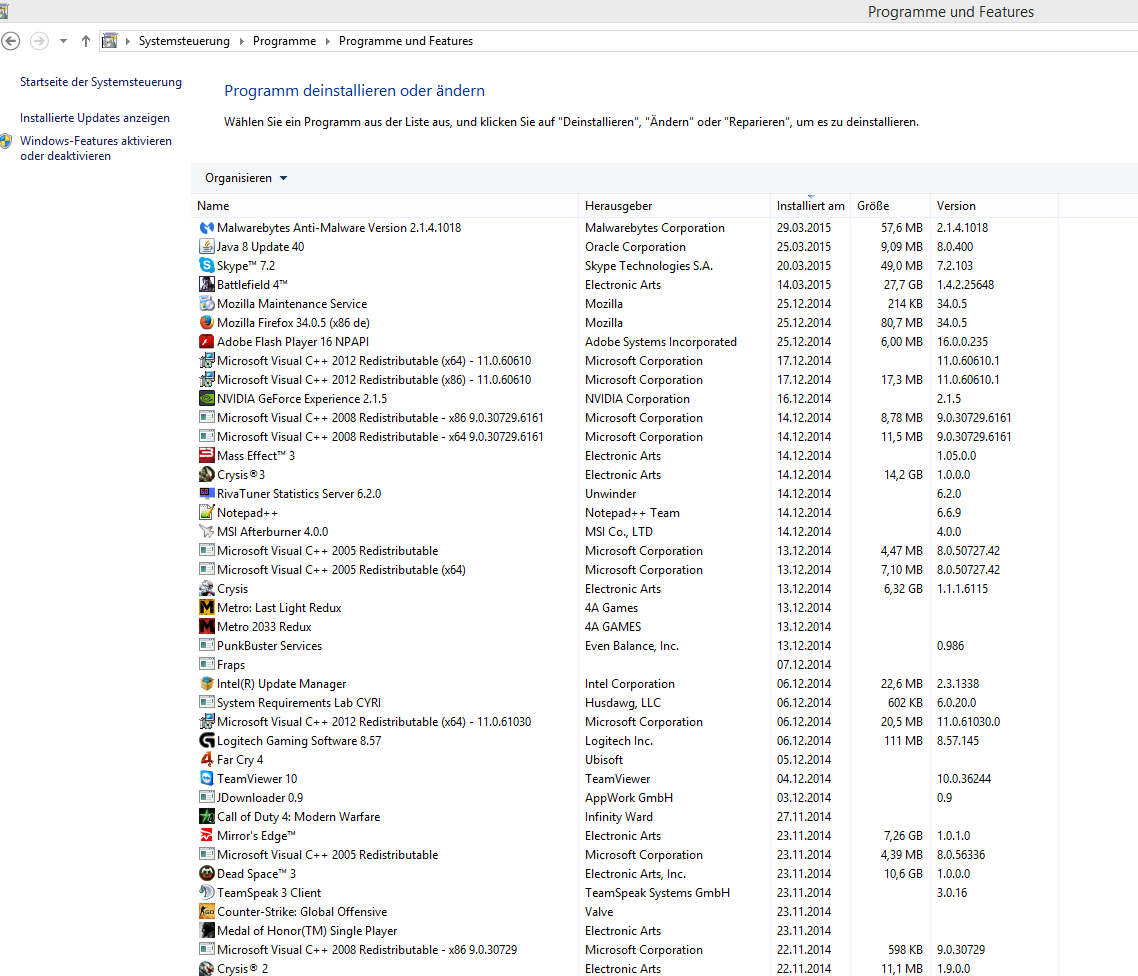Open Startseite der Systemsteuerung link
Viewport: 1138px width, 976px height.
(101, 82)
